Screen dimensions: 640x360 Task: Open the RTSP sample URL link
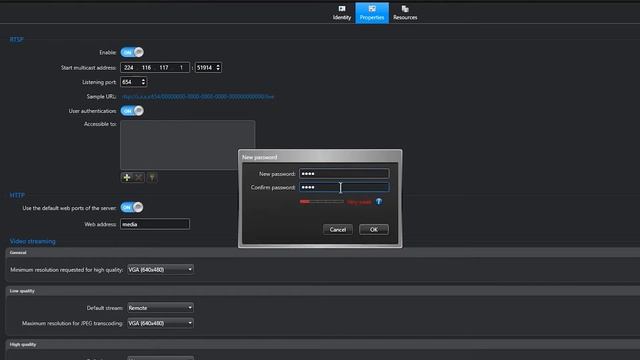pyautogui.click(x=198, y=97)
